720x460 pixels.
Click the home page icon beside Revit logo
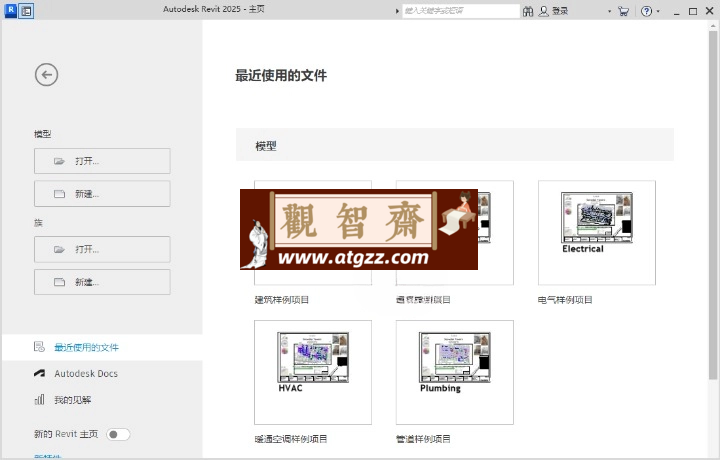[27, 11]
